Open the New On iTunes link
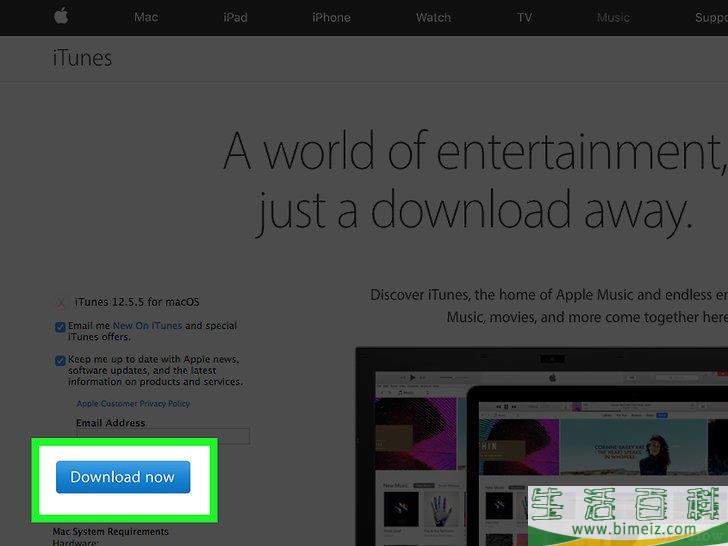Viewport: 728px width, 546px height. 148,326
